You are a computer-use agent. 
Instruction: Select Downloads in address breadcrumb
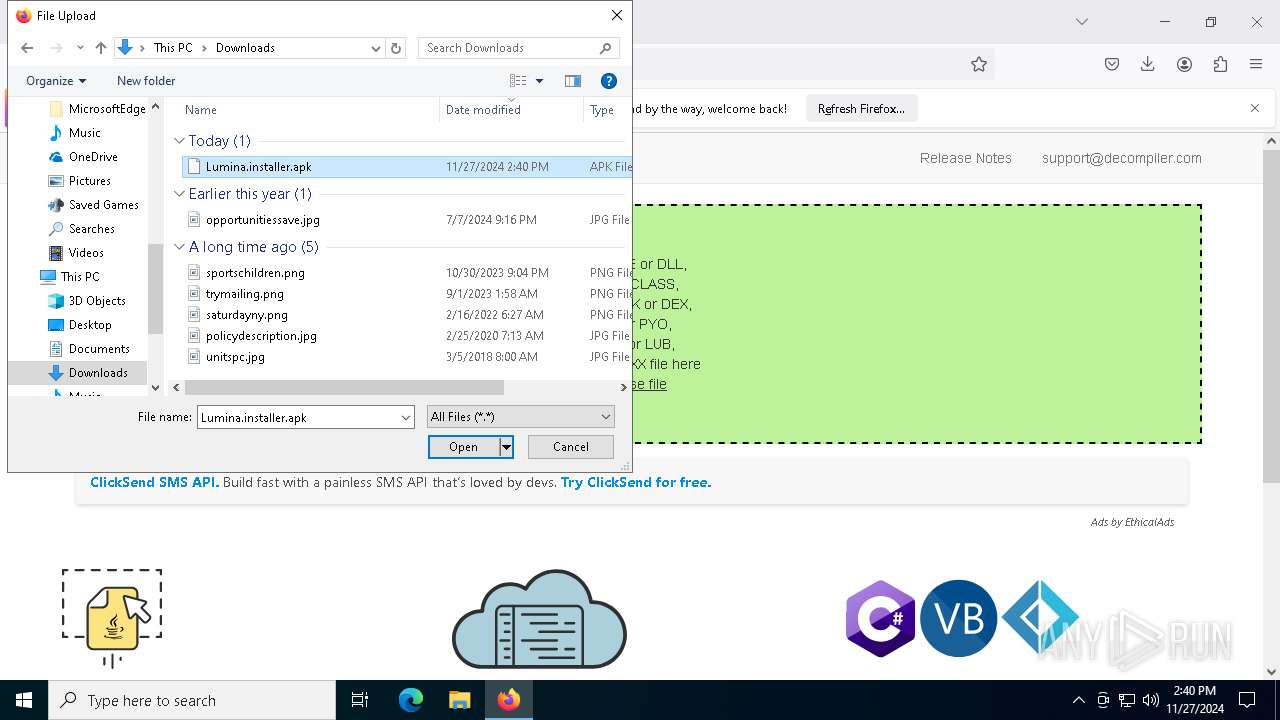245,48
